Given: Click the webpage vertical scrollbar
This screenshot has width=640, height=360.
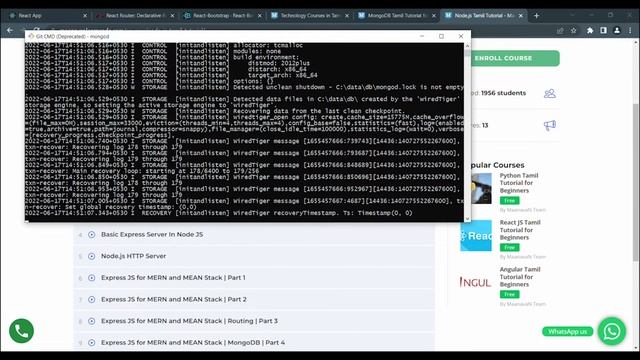Looking at the screenshot, I should pos(636,182).
